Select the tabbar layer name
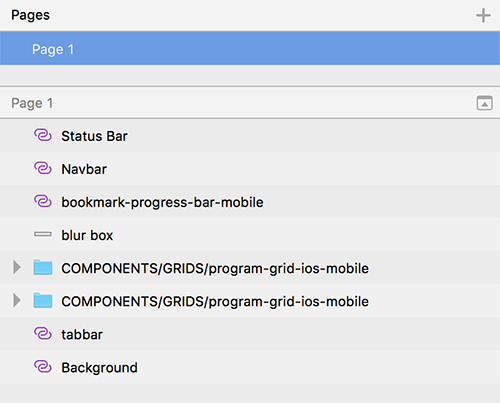Screen dimensions: 500x403 pos(82,334)
